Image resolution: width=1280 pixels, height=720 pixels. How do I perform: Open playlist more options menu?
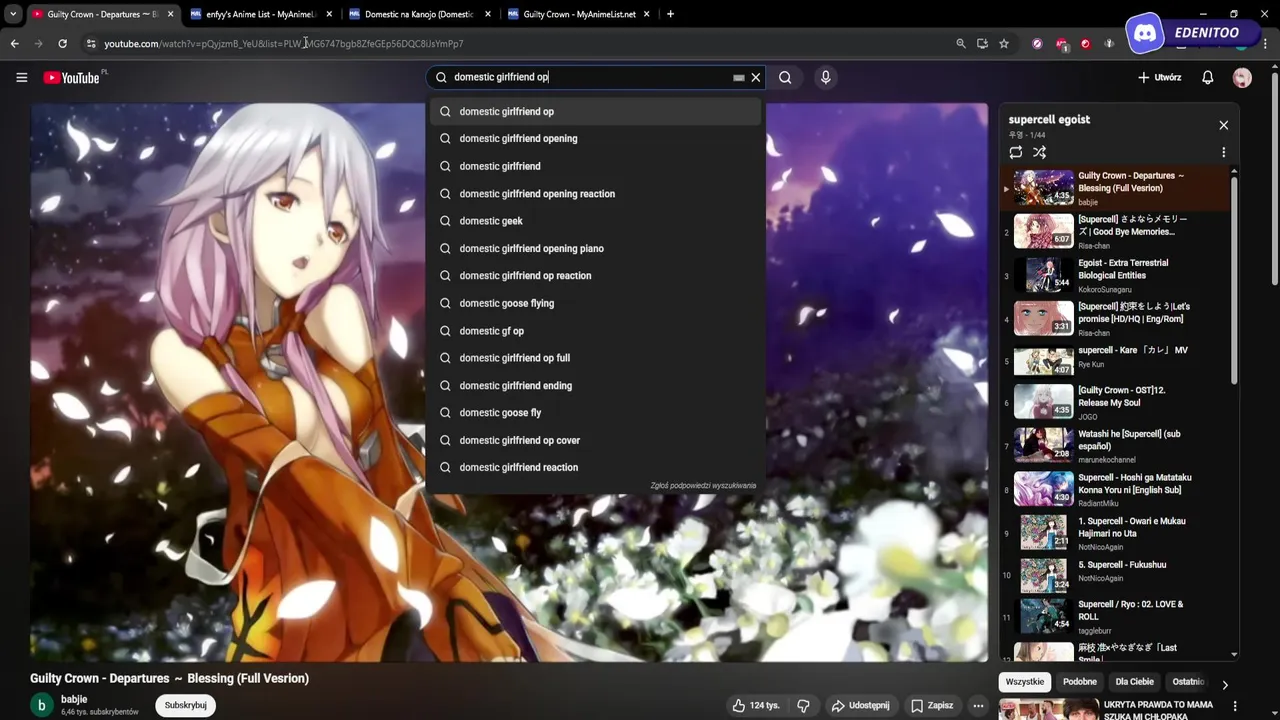[1223, 153]
